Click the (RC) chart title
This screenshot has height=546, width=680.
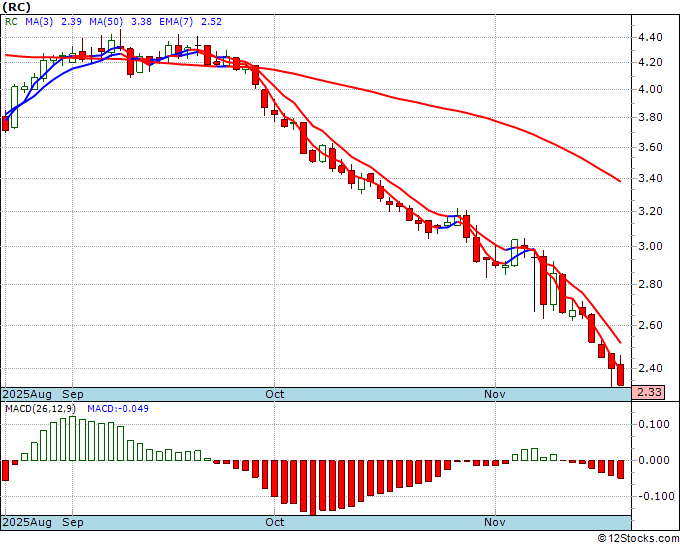pyautogui.click(x=16, y=7)
